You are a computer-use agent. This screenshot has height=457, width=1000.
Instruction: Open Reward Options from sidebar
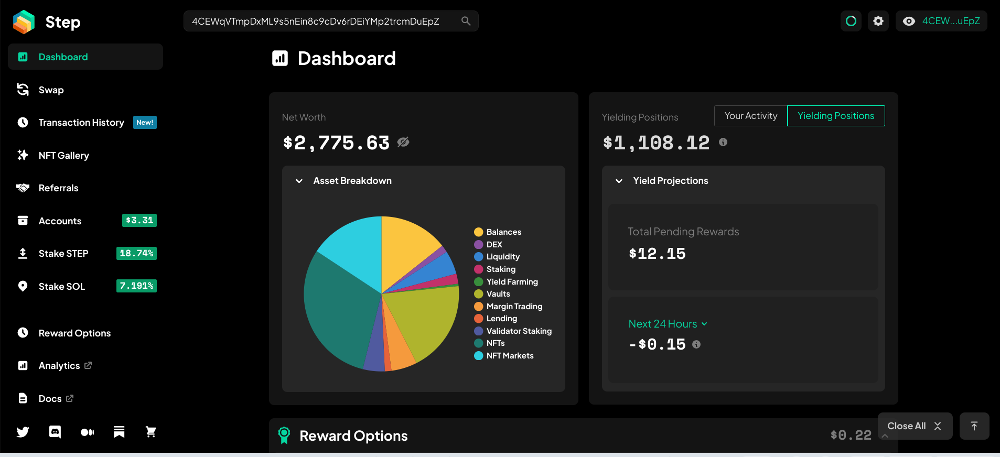click(x=75, y=333)
